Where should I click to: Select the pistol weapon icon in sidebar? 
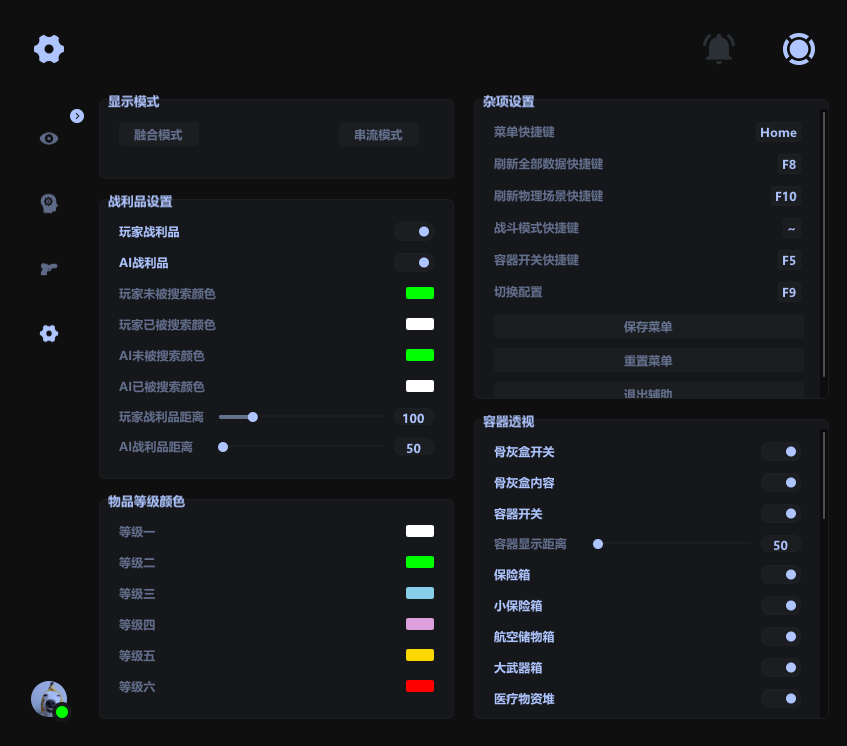[x=49, y=268]
